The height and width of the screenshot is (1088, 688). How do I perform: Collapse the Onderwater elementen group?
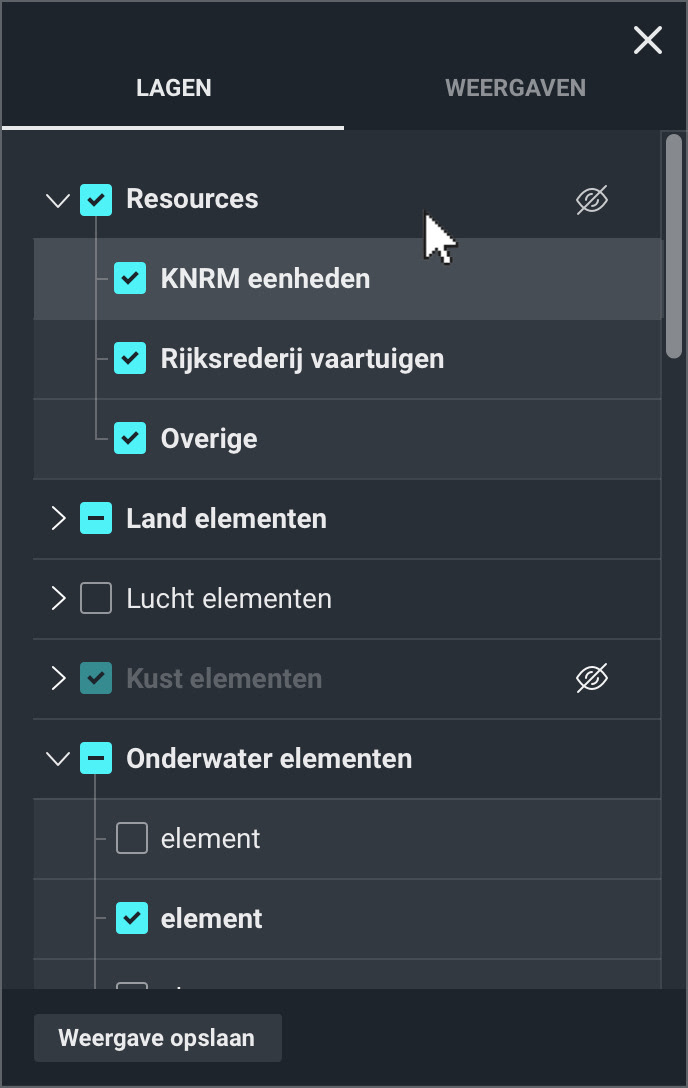pyautogui.click(x=57, y=759)
